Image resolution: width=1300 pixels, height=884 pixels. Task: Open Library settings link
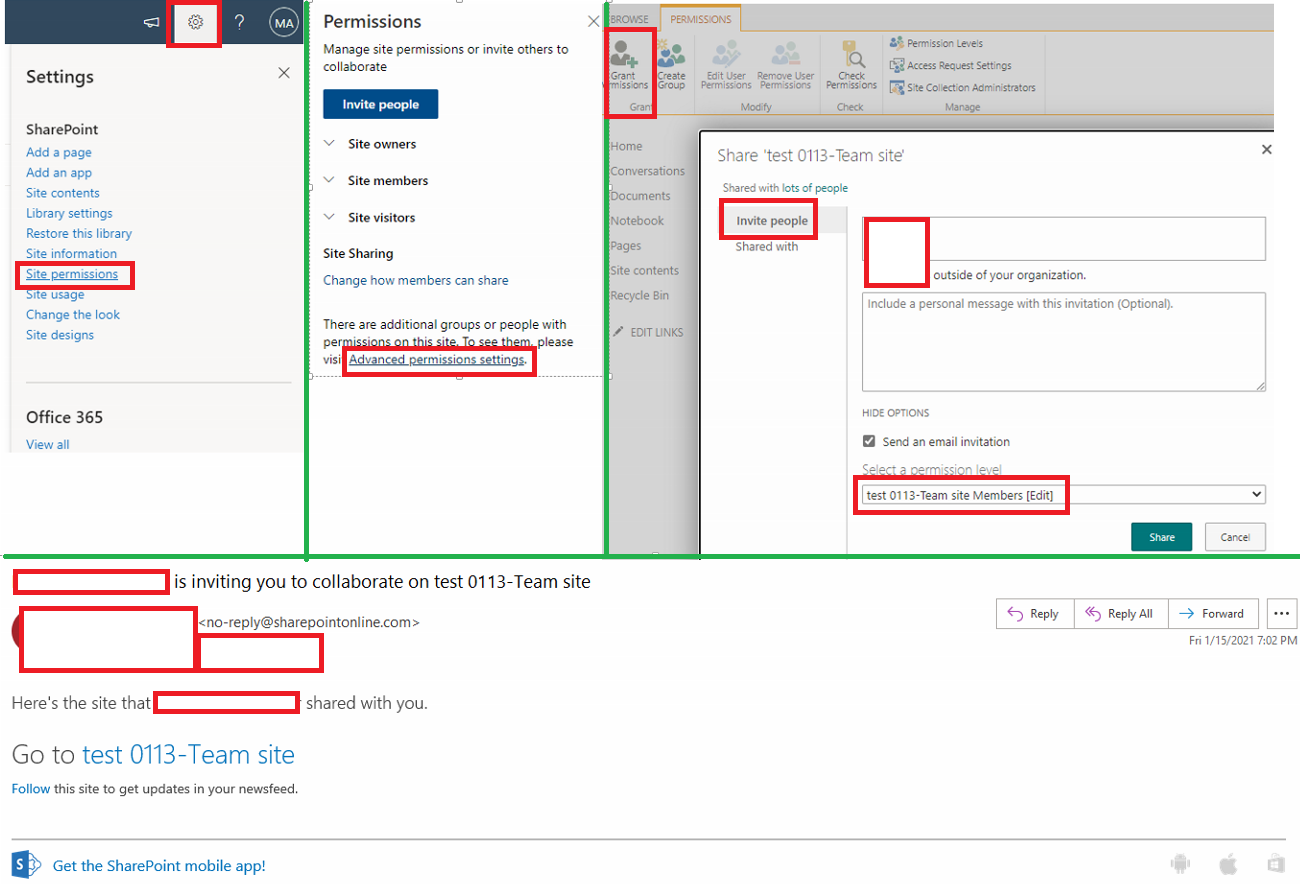pos(69,213)
